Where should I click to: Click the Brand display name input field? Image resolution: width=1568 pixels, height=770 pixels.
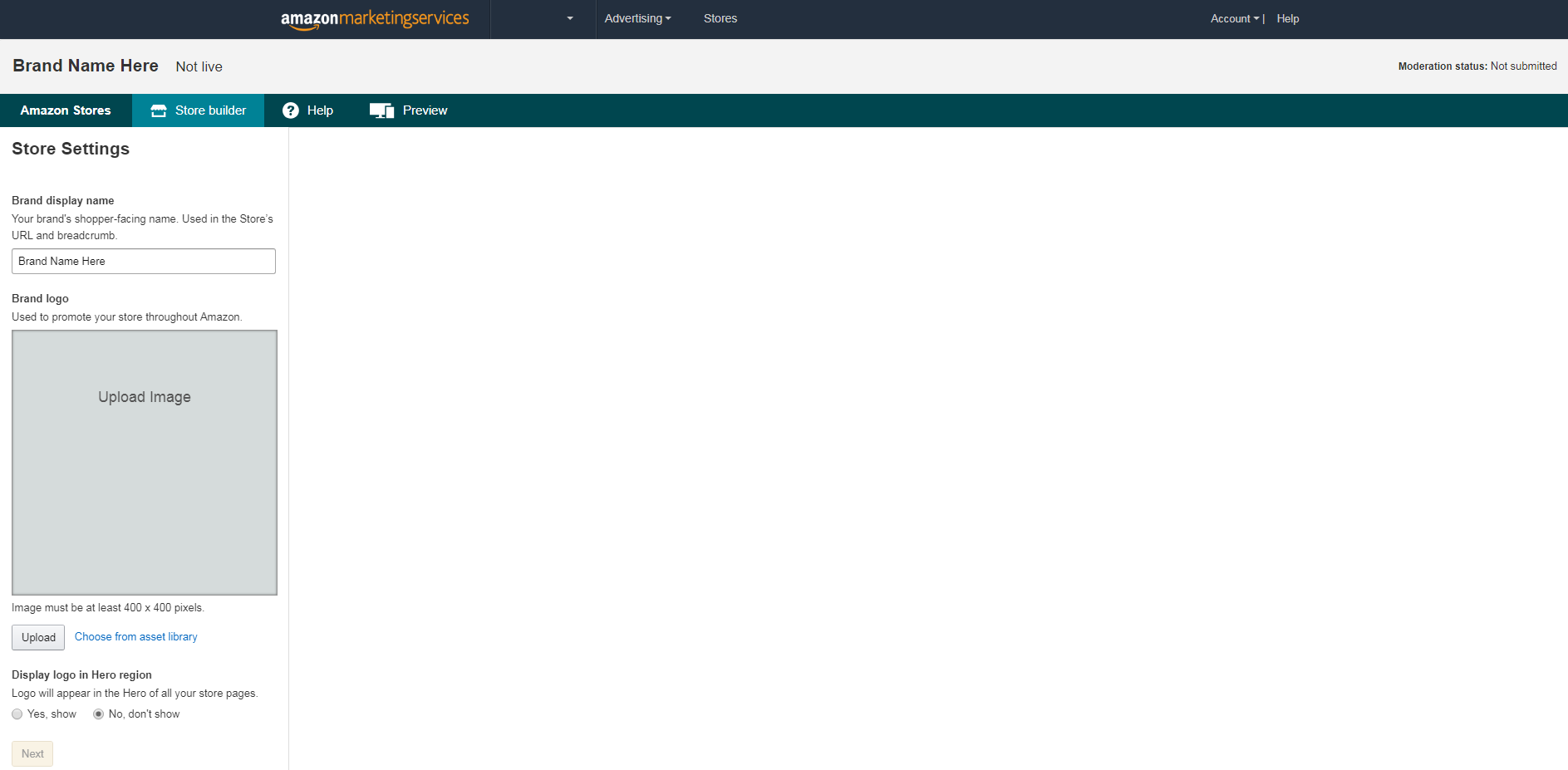tap(144, 261)
